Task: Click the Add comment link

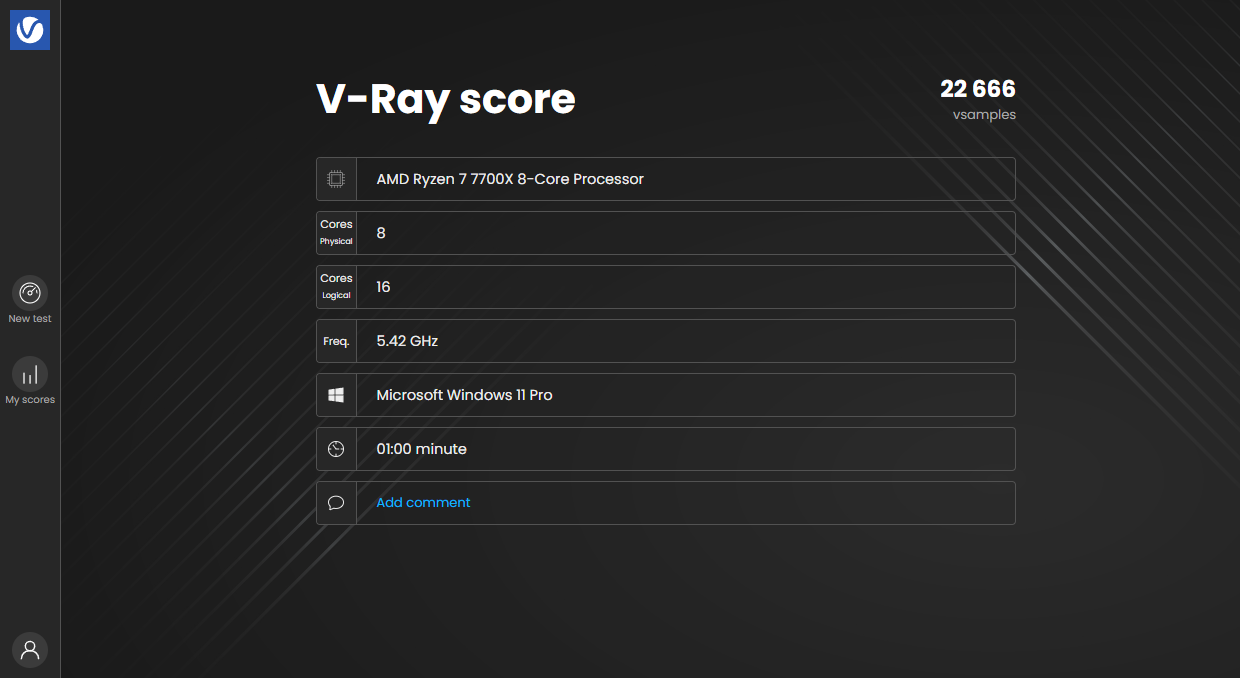Action: pos(423,503)
